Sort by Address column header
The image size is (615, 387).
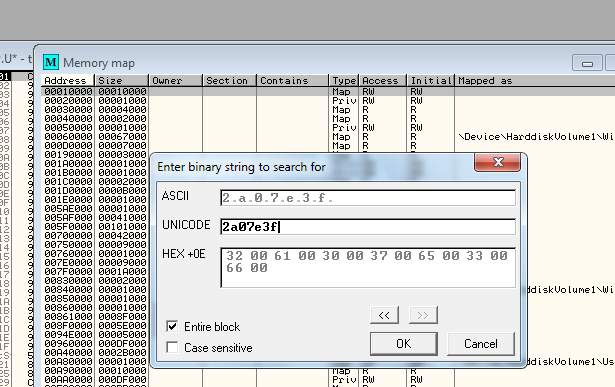[x=67, y=80]
